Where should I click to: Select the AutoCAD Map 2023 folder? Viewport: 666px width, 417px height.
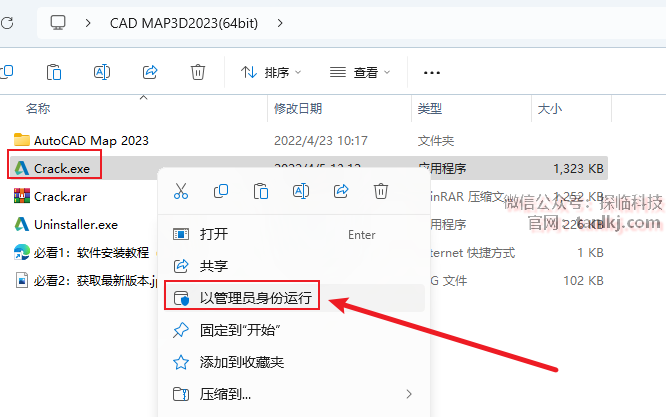point(91,141)
